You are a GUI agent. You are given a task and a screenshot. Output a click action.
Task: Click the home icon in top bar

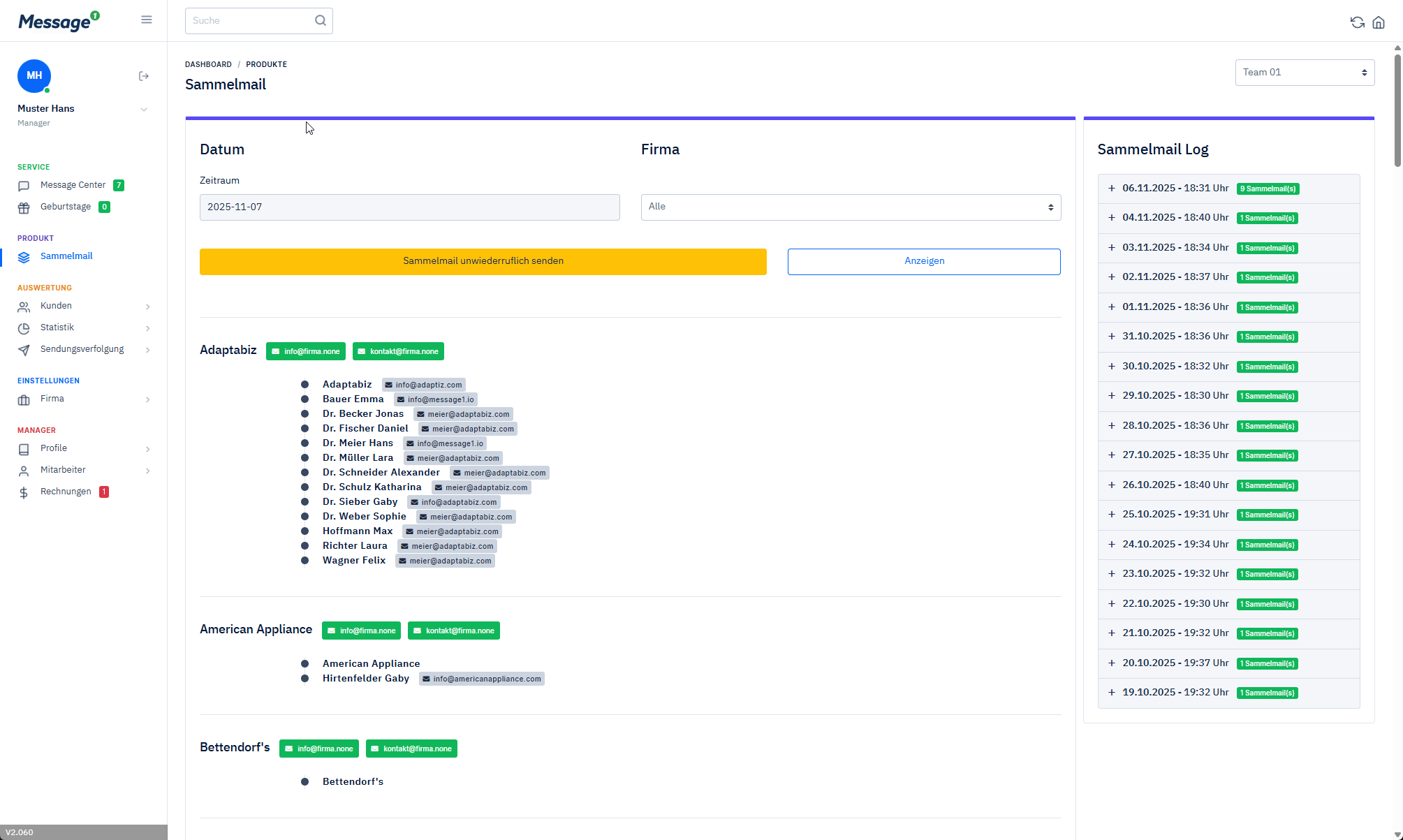pyautogui.click(x=1378, y=22)
